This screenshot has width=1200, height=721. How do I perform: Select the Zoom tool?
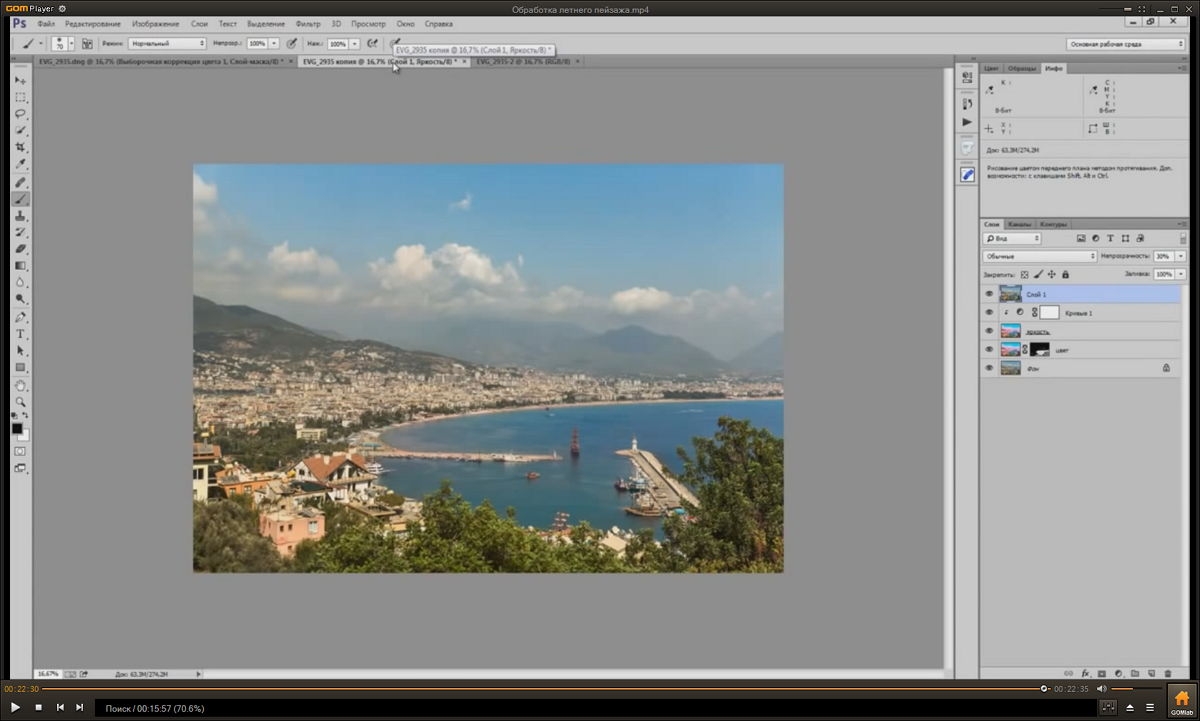click(21, 402)
